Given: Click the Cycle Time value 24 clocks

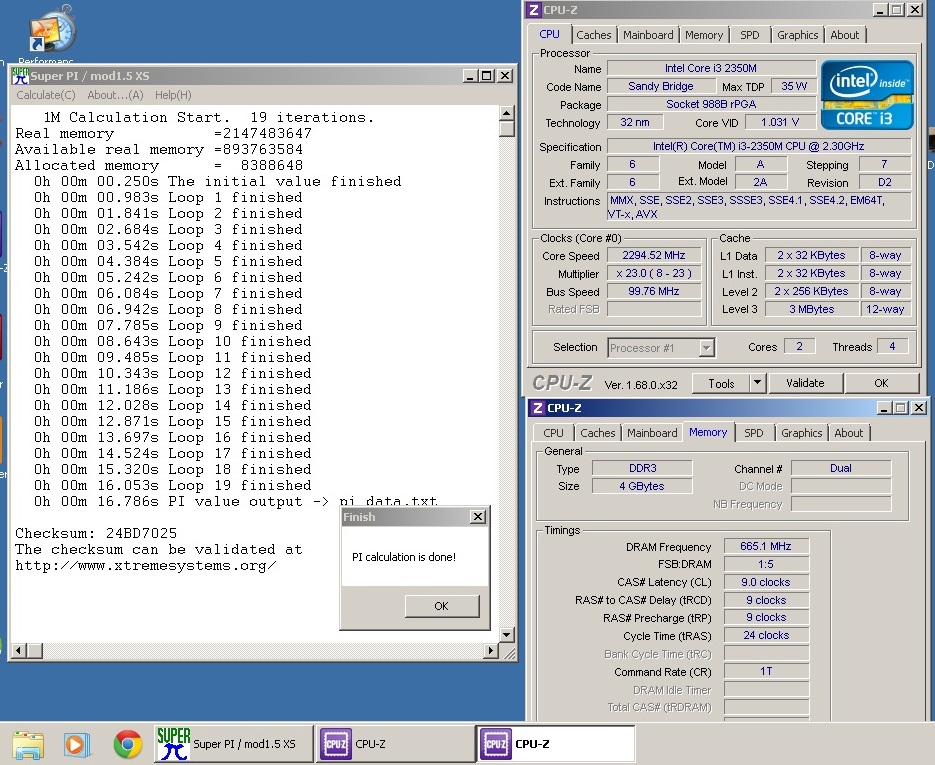Looking at the screenshot, I should (766, 636).
